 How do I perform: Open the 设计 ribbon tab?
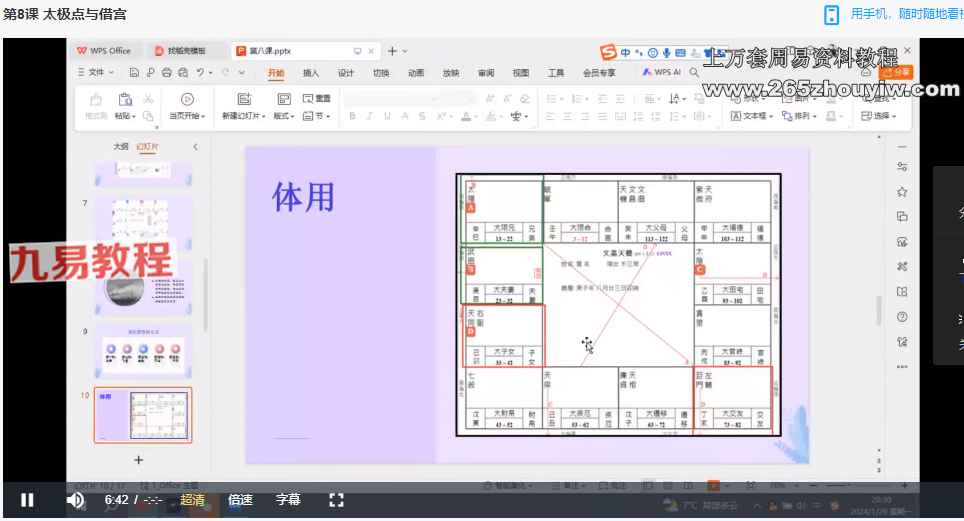[346, 73]
